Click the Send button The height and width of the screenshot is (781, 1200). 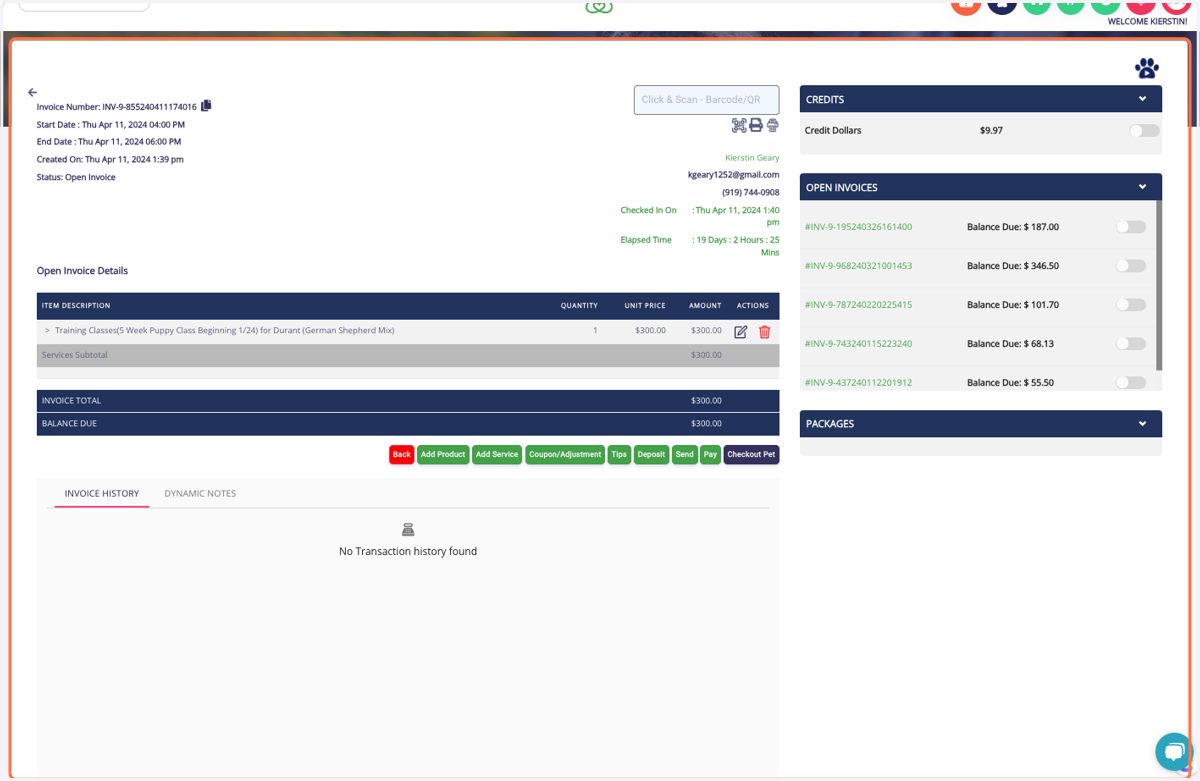pyautogui.click(x=685, y=454)
